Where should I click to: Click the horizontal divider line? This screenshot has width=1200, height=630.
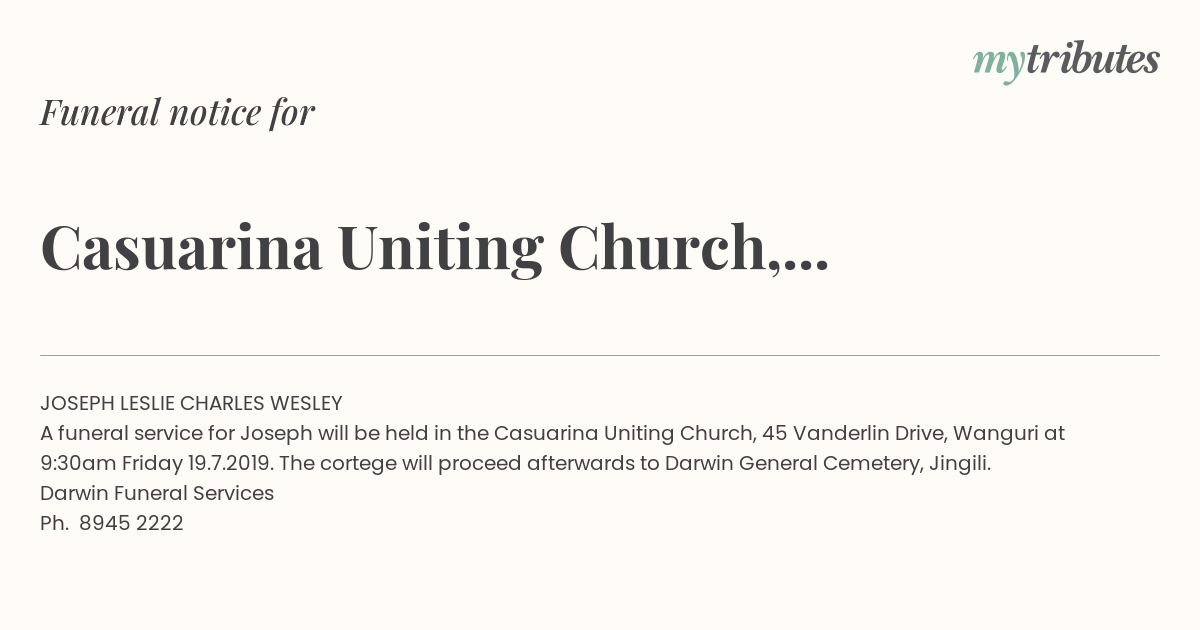600,355
